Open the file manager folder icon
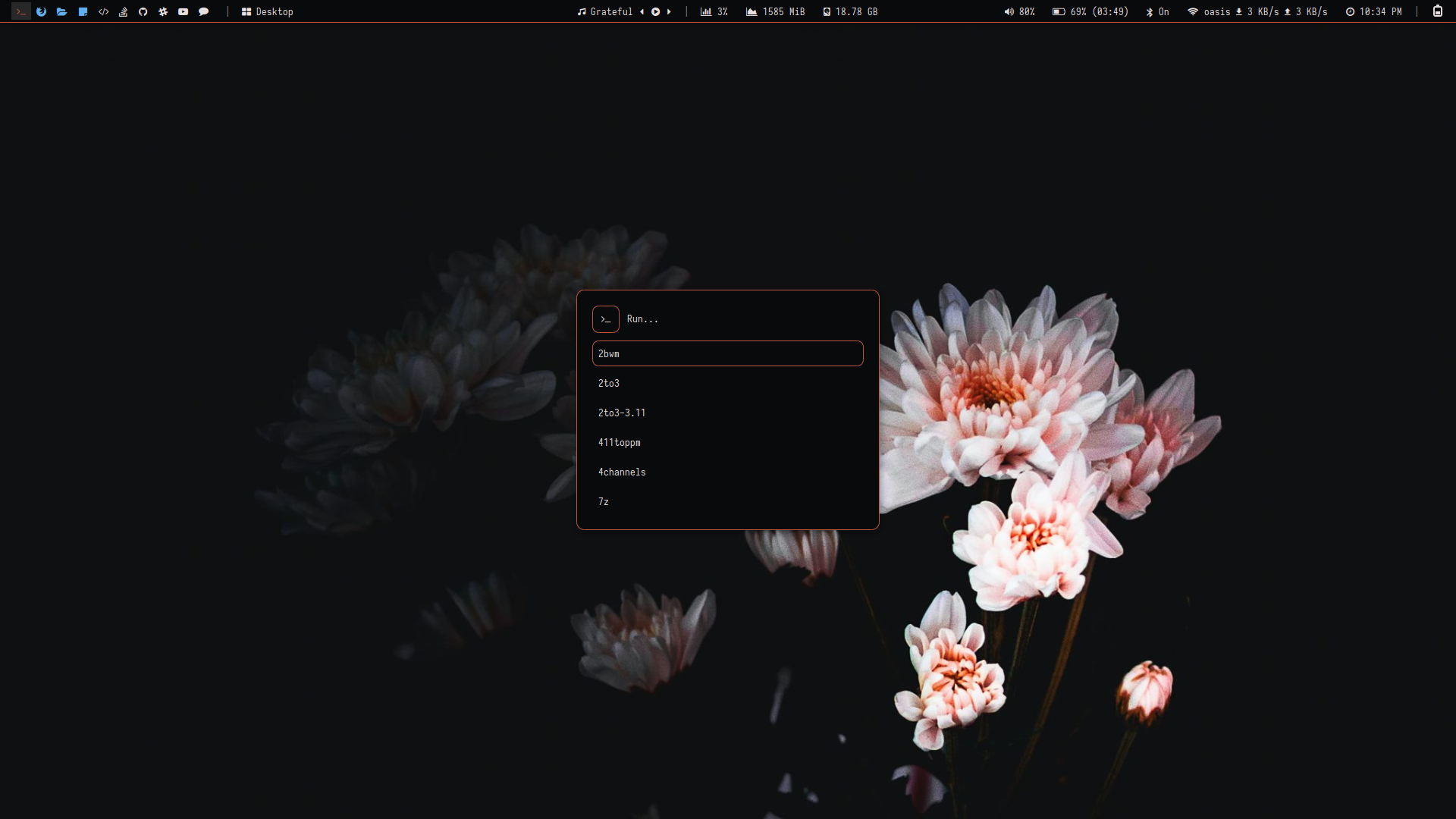1456x819 pixels. 62,11
